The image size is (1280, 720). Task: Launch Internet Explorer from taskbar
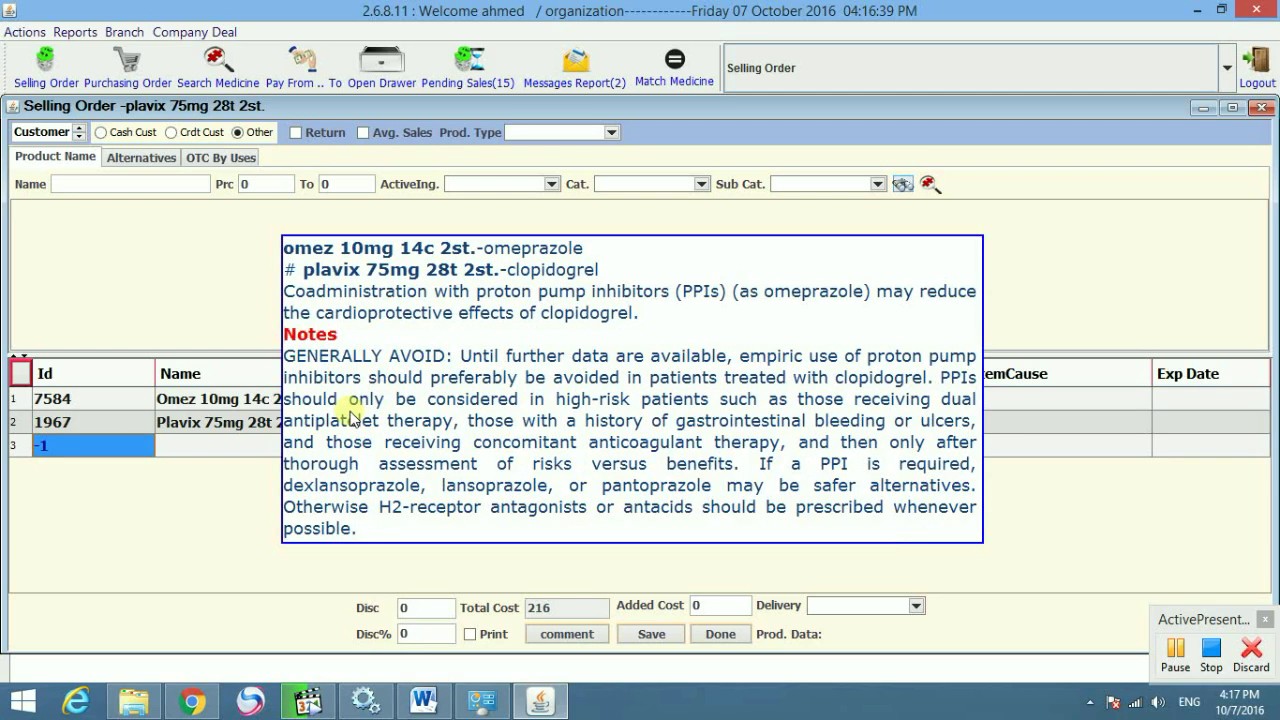76,702
